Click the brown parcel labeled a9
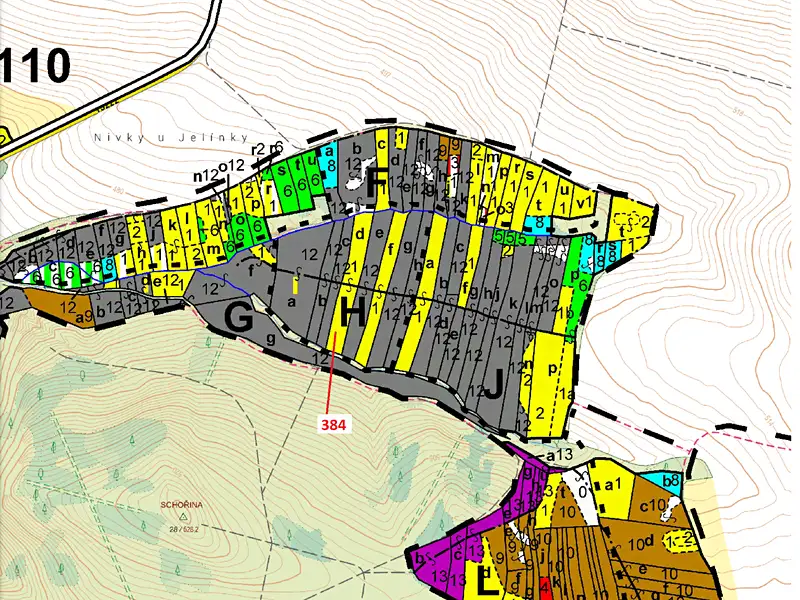Viewport: 800px width, 600px height. click(x=61, y=308)
